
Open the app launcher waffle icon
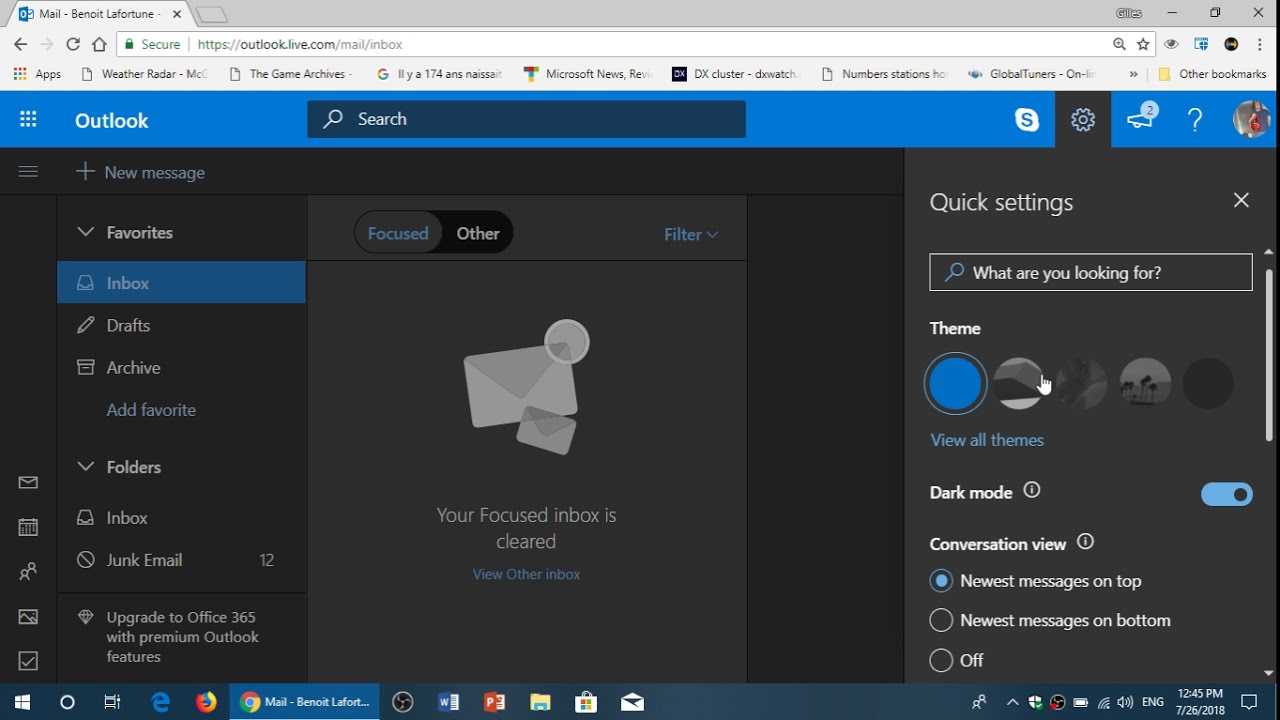pos(28,120)
